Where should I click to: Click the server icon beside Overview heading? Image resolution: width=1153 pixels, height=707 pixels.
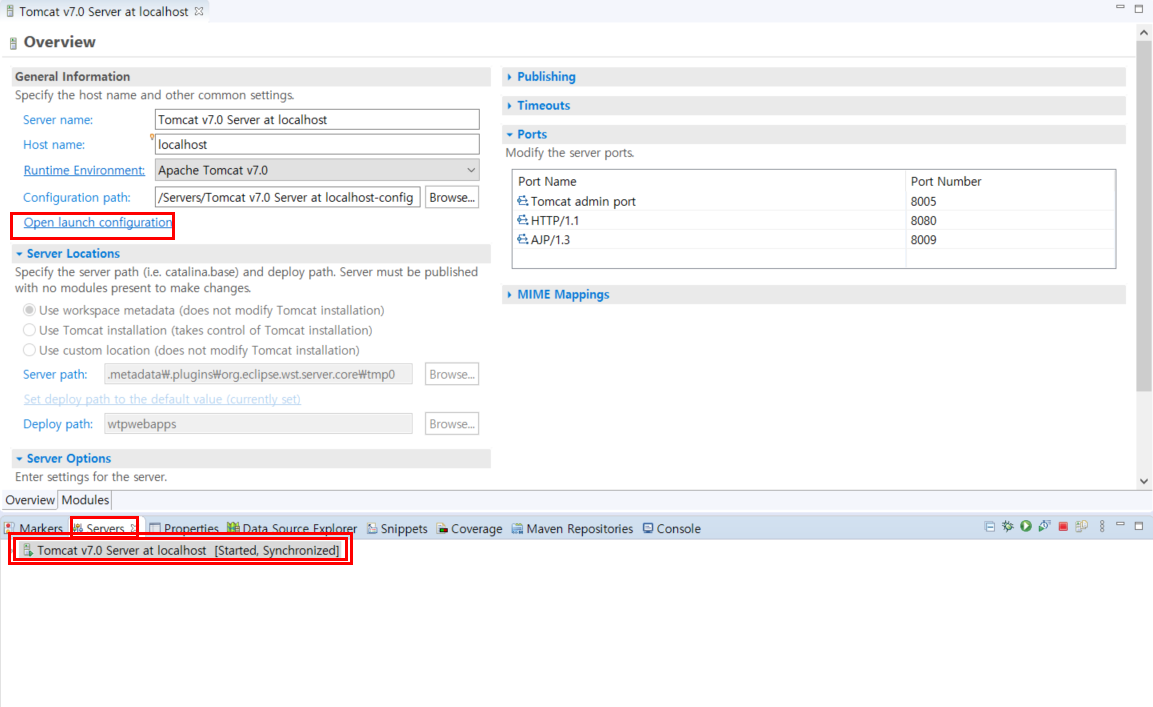13,43
